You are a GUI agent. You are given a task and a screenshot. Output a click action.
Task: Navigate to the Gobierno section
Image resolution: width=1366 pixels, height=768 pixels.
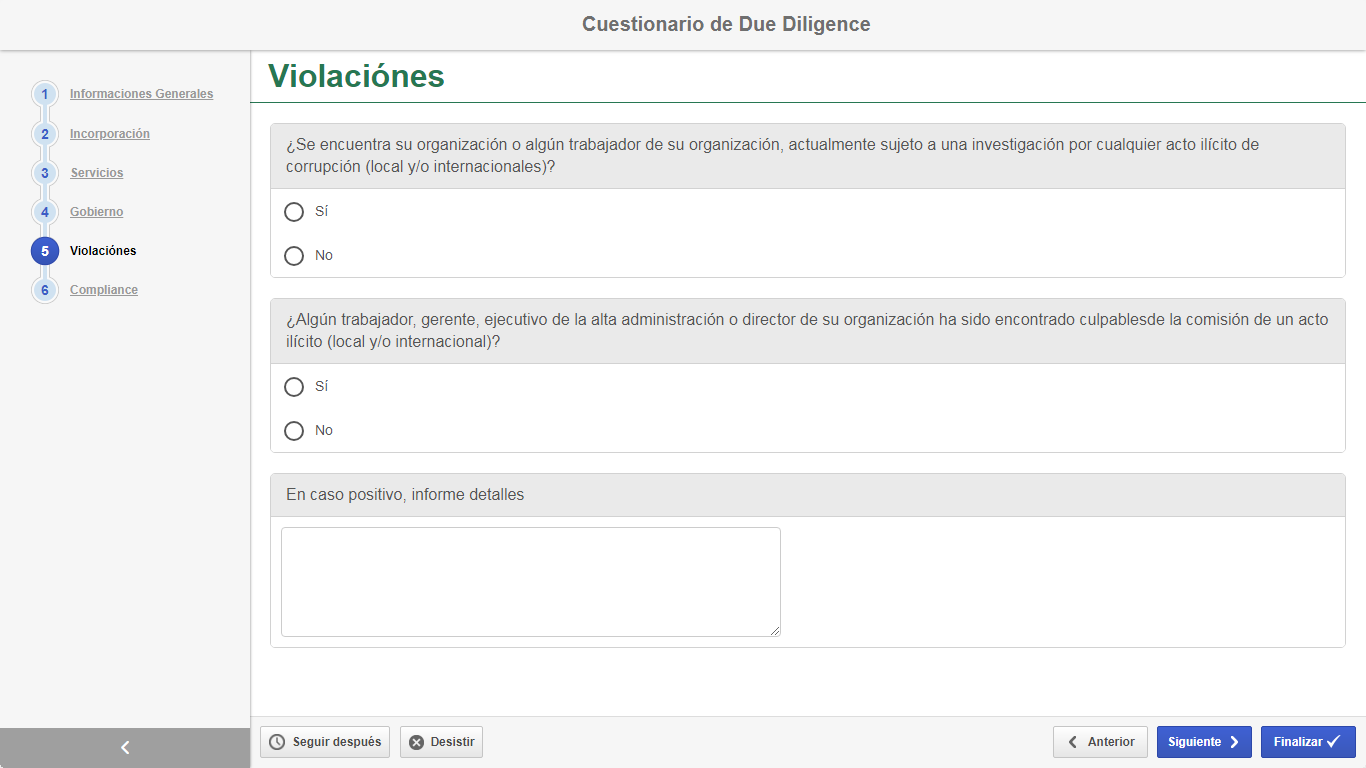(97, 212)
